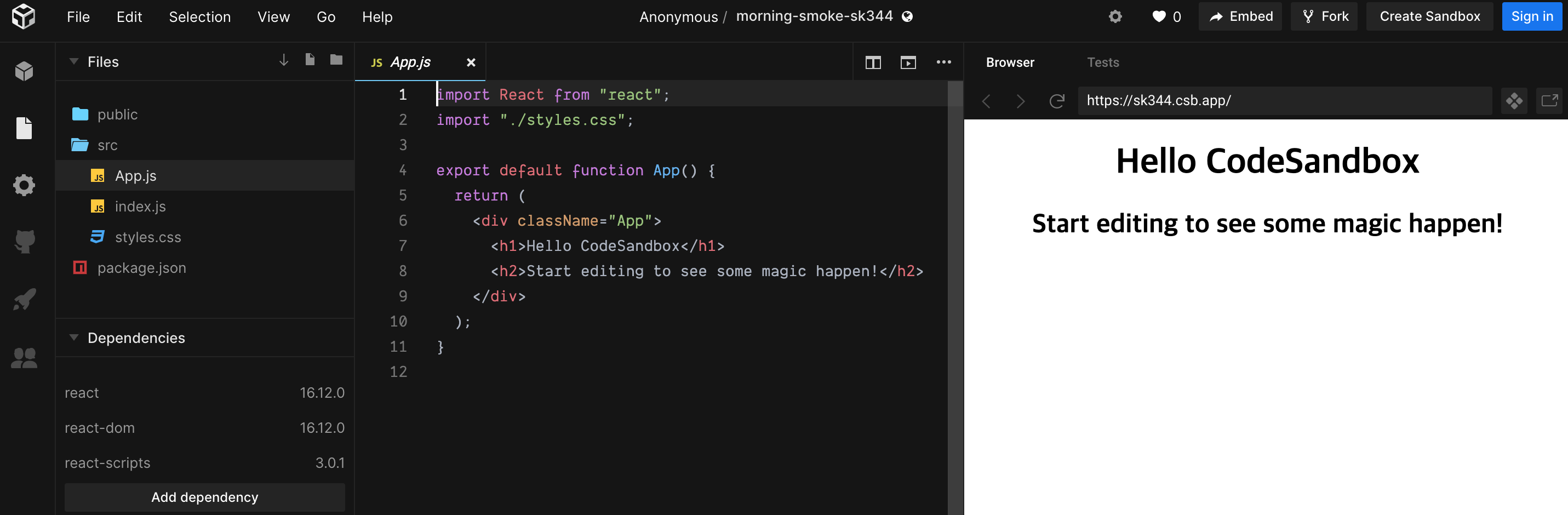Open the Selection menu
This screenshot has width=1568, height=515.
click(199, 17)
